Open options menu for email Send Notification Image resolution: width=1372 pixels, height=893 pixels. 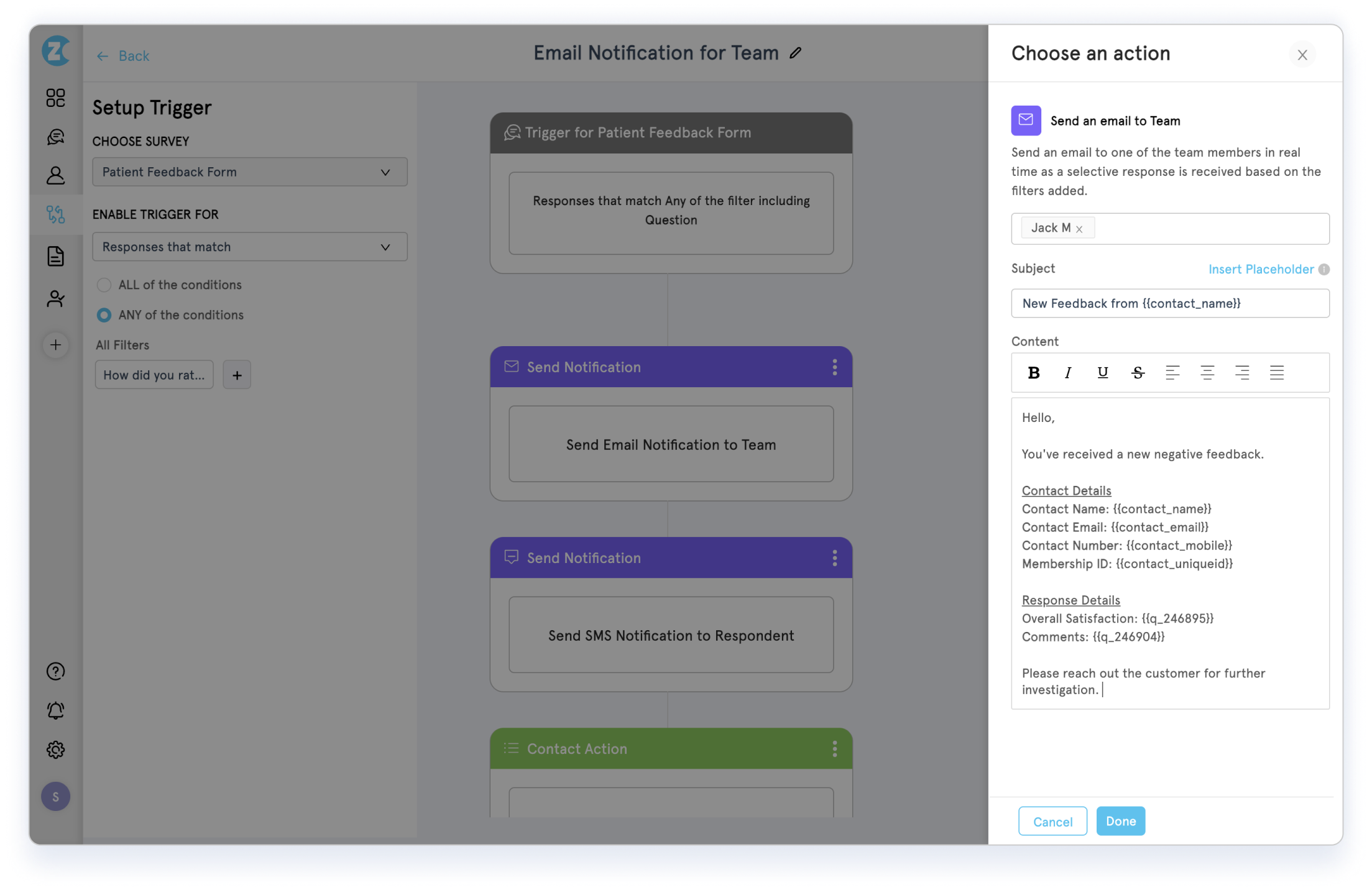(835, 367)
